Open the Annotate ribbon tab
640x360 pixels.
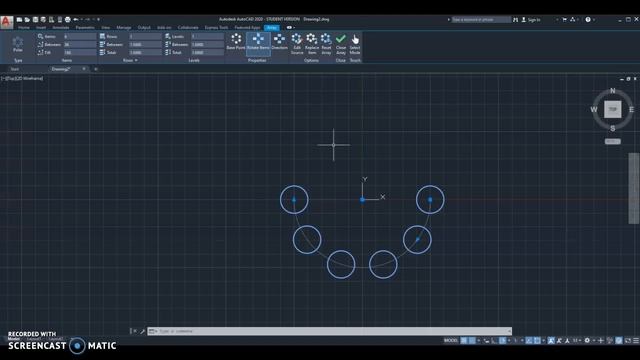[61, 28]
